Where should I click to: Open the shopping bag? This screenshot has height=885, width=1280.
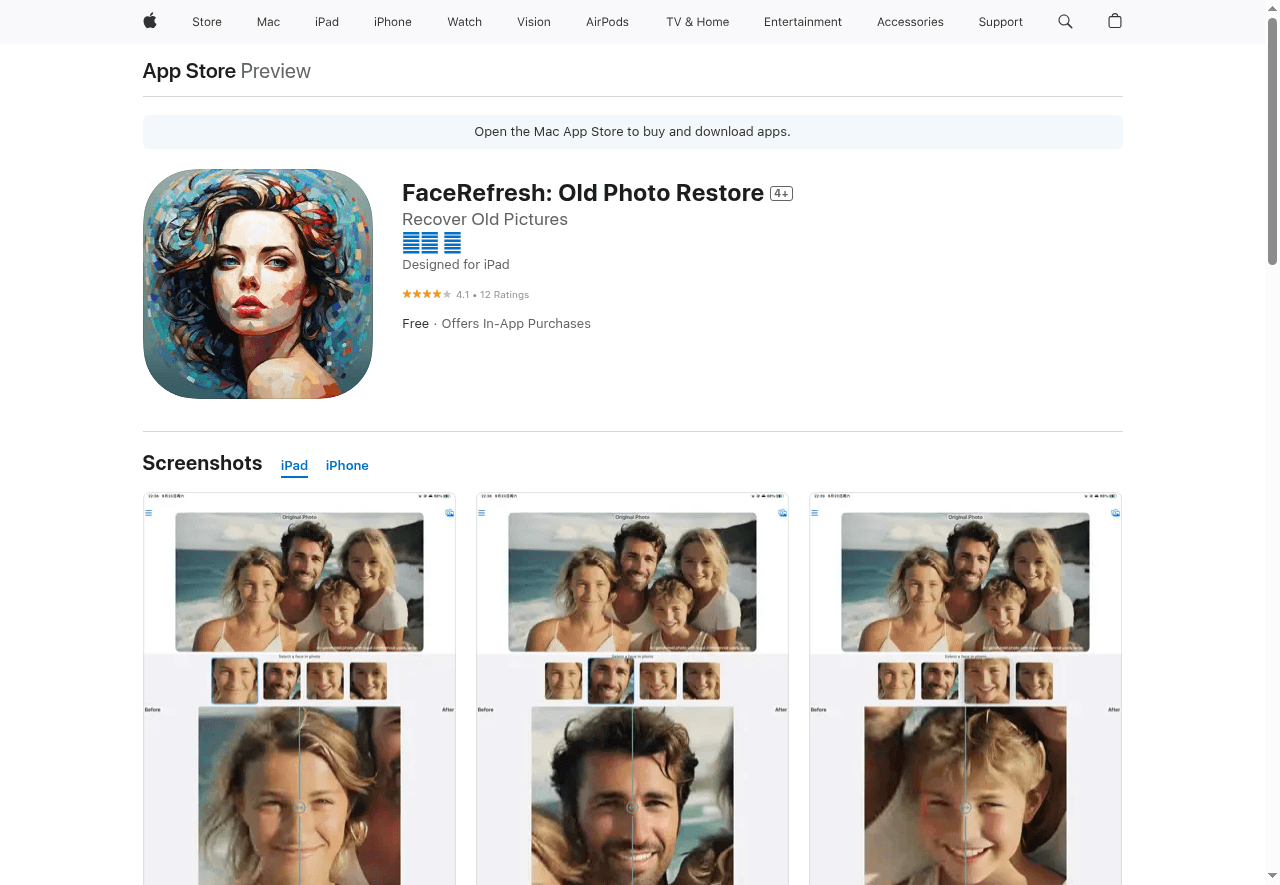point(1114,21)
